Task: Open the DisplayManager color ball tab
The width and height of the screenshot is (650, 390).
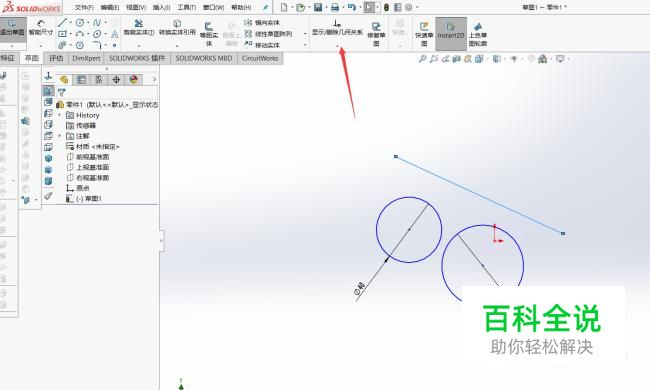Action: click(134, 80)
